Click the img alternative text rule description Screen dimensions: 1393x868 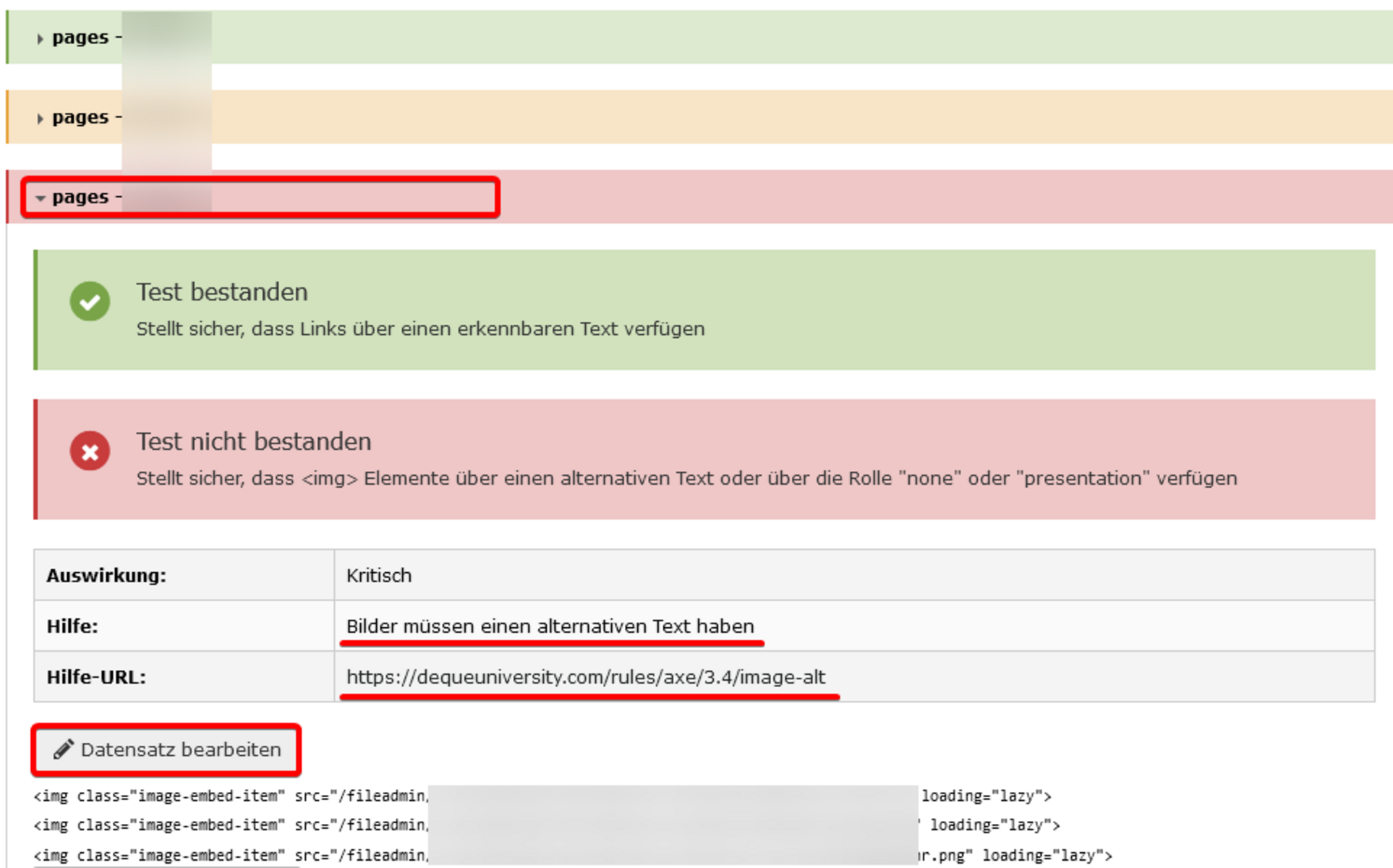(x=687, y=479)
